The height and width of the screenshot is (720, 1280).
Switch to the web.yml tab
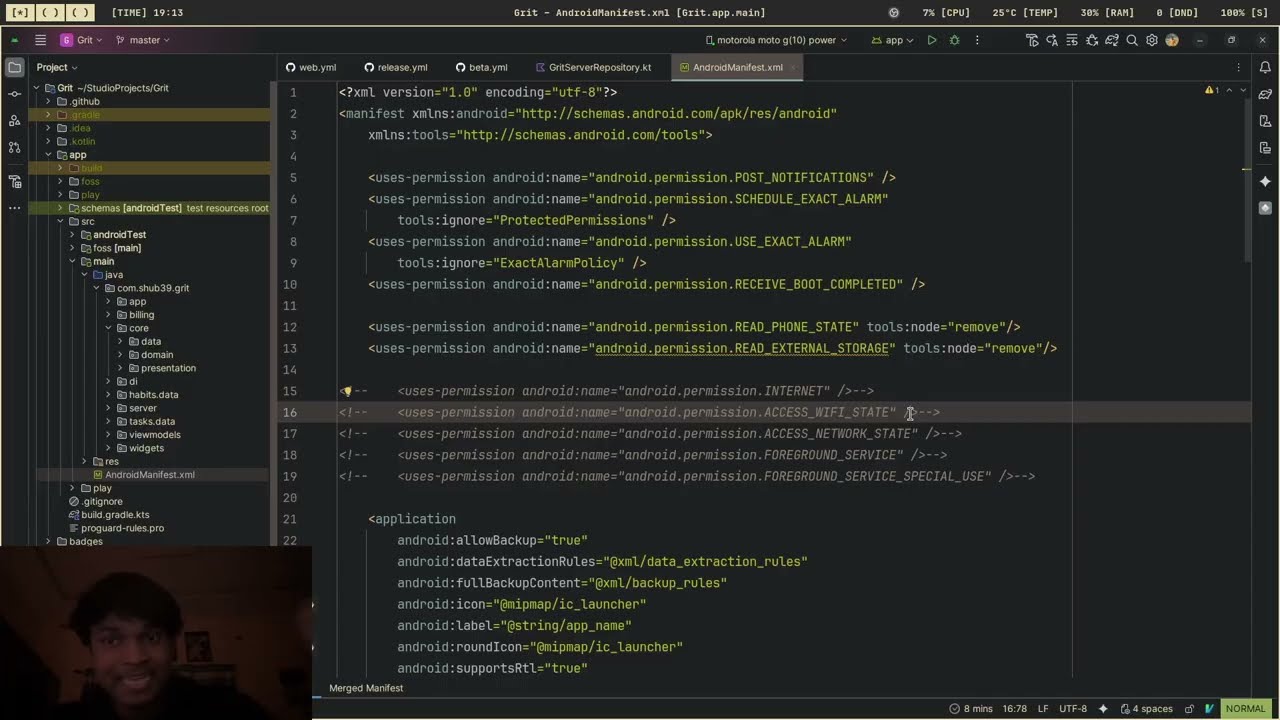point(311,67)
